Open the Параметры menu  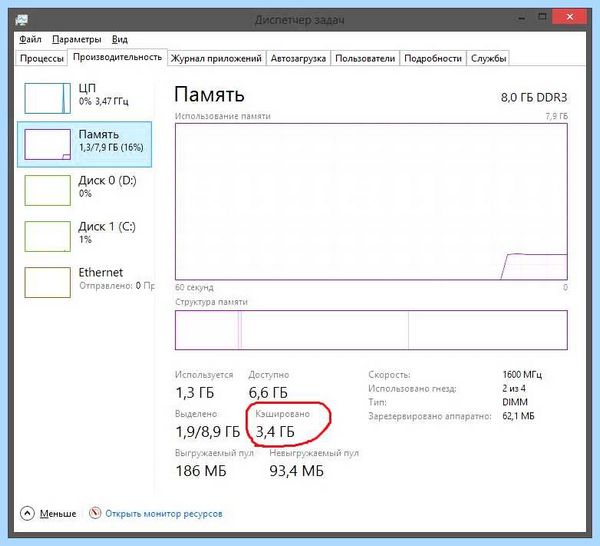tap(77, 39)
